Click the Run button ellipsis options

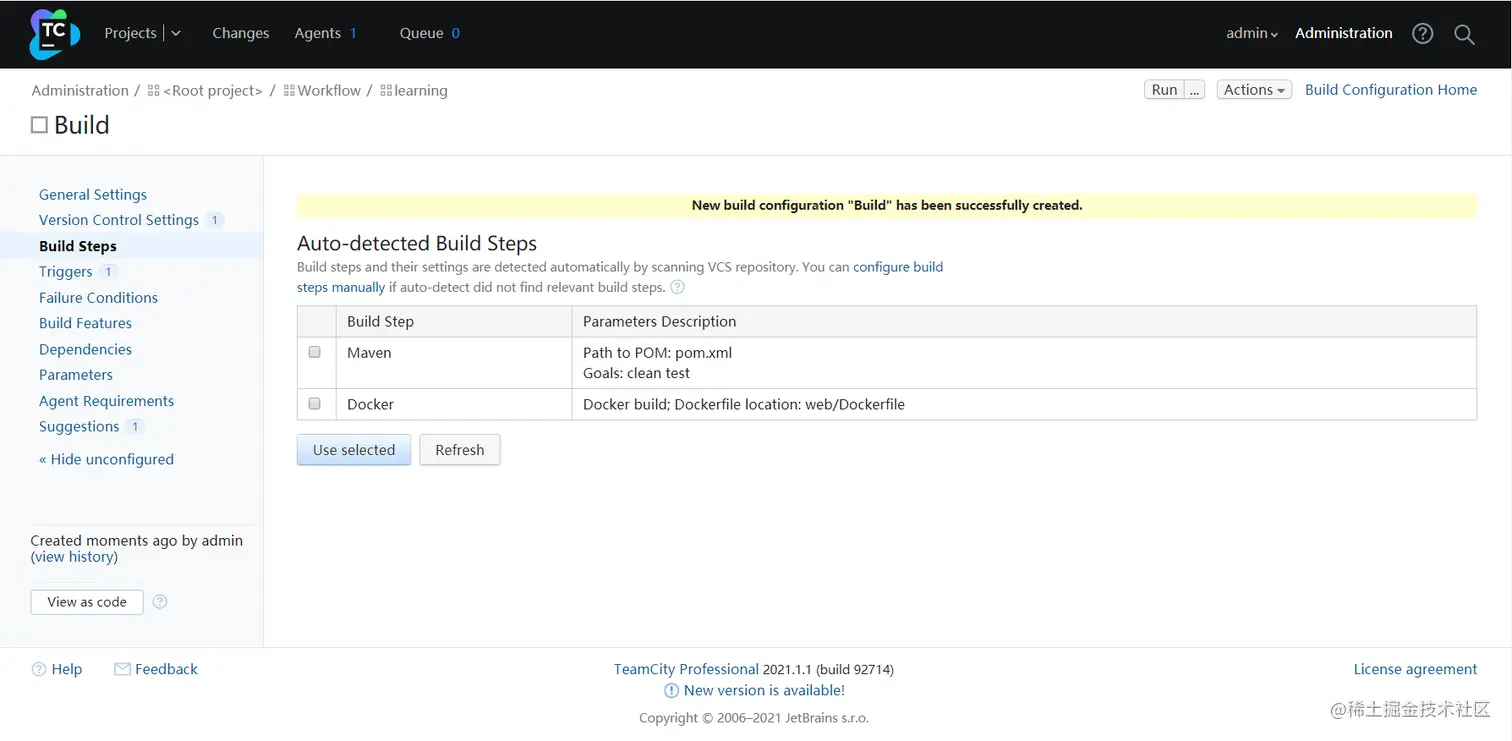click(1195, 90)
